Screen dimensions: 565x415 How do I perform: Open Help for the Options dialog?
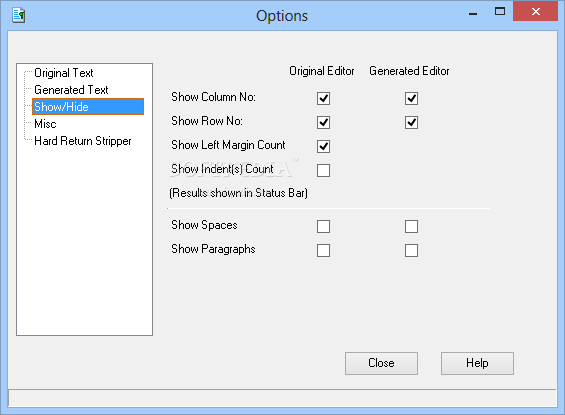click(477, 363)
